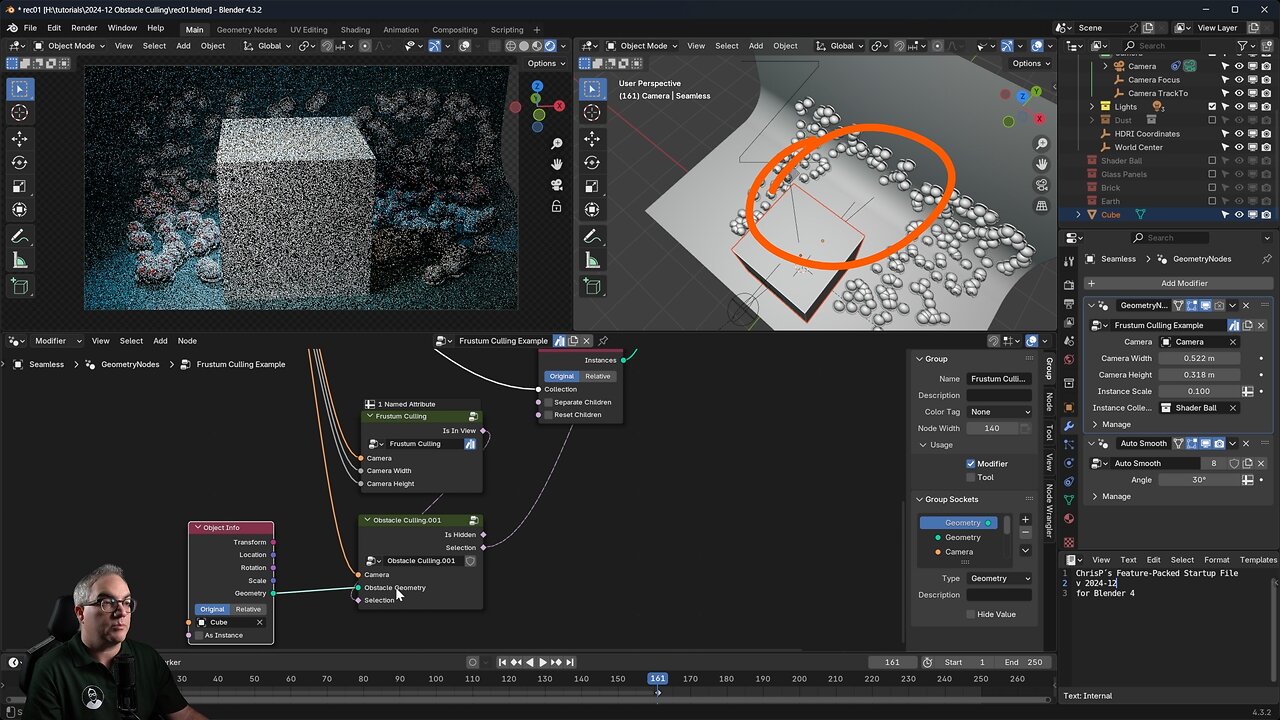This screenshot has height=720, width=1280.
Task: Select the Move tool in left rendered viewport
Action: tap(19, 138)
